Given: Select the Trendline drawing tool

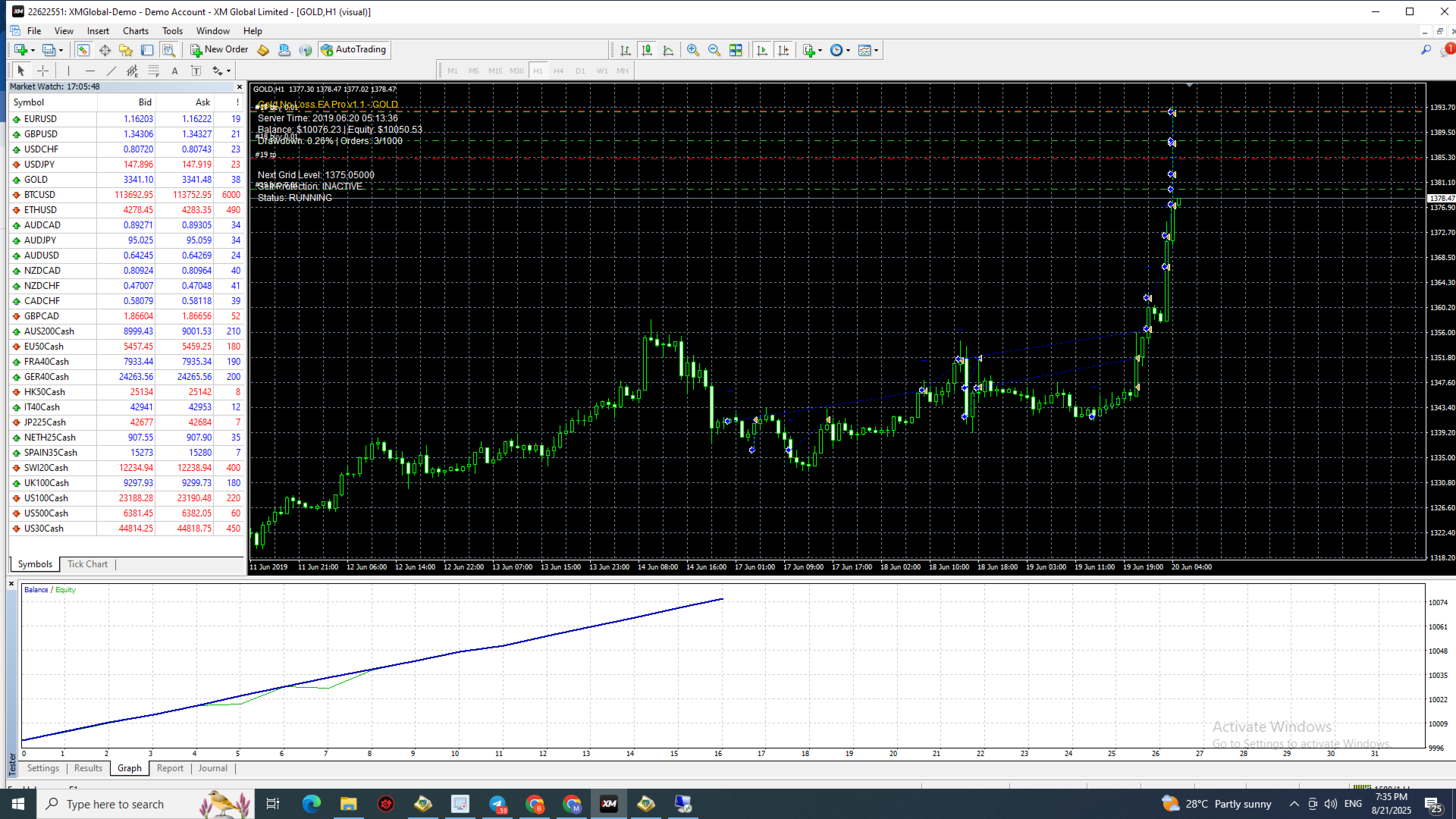Looking at the screenshot, I should [111, 71].
